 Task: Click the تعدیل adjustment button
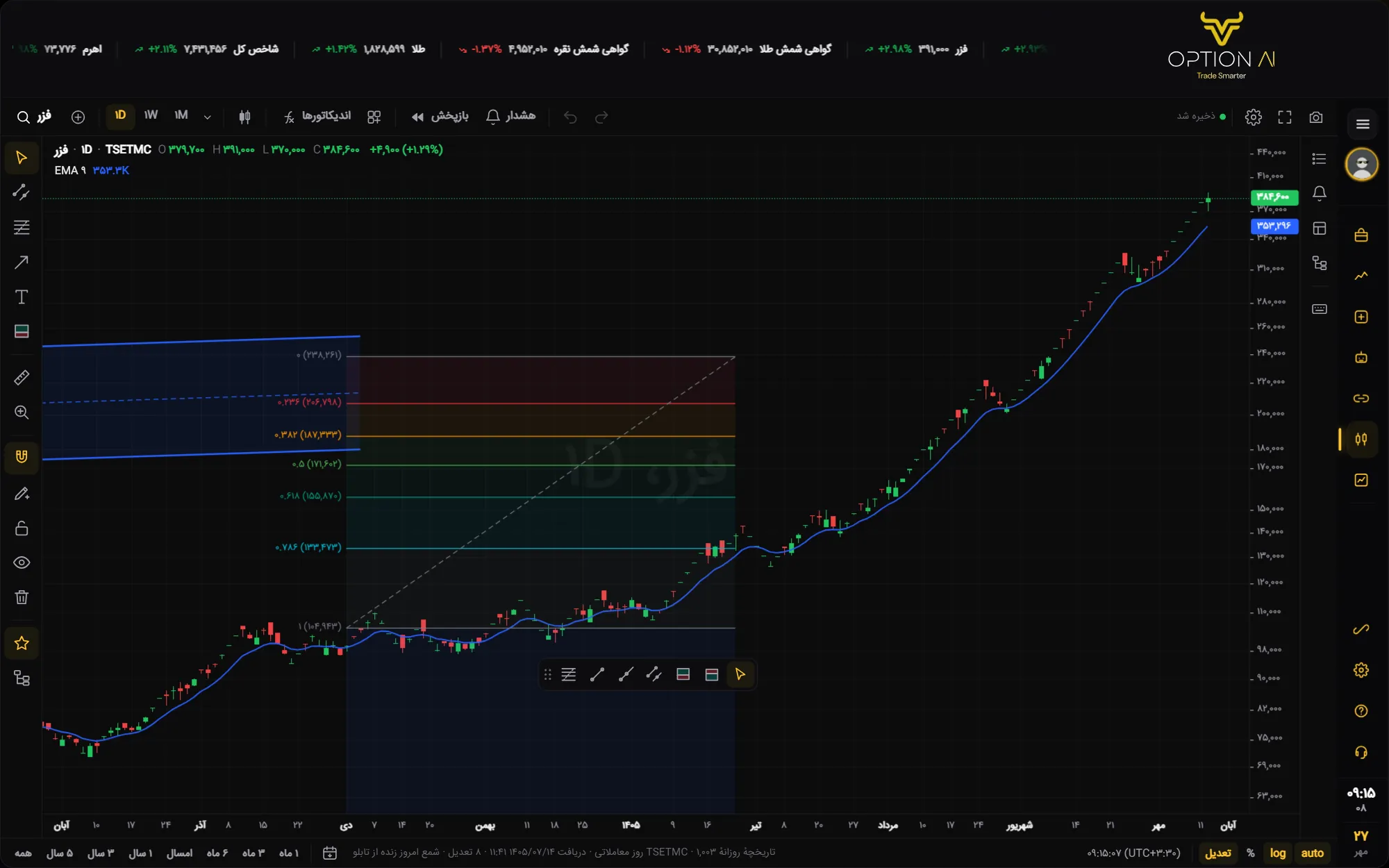click(1218, 853)
